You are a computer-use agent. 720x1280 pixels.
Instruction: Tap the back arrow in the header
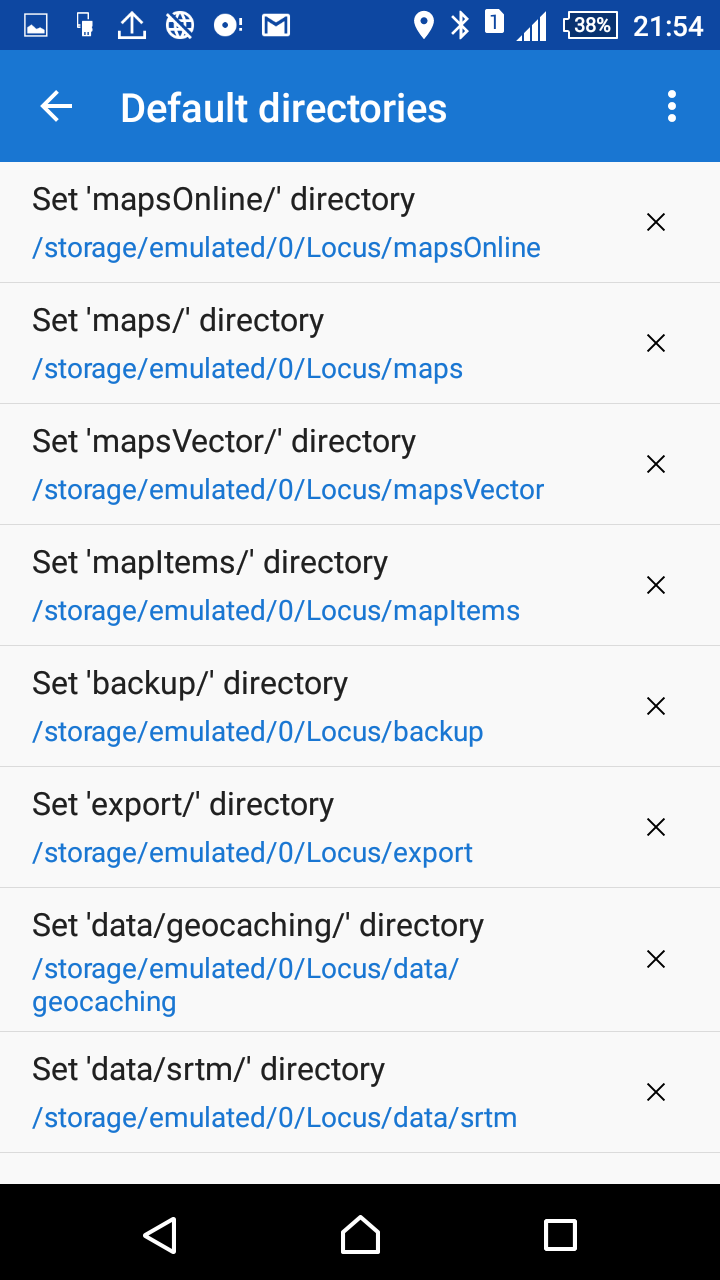[x=56, y=107]
